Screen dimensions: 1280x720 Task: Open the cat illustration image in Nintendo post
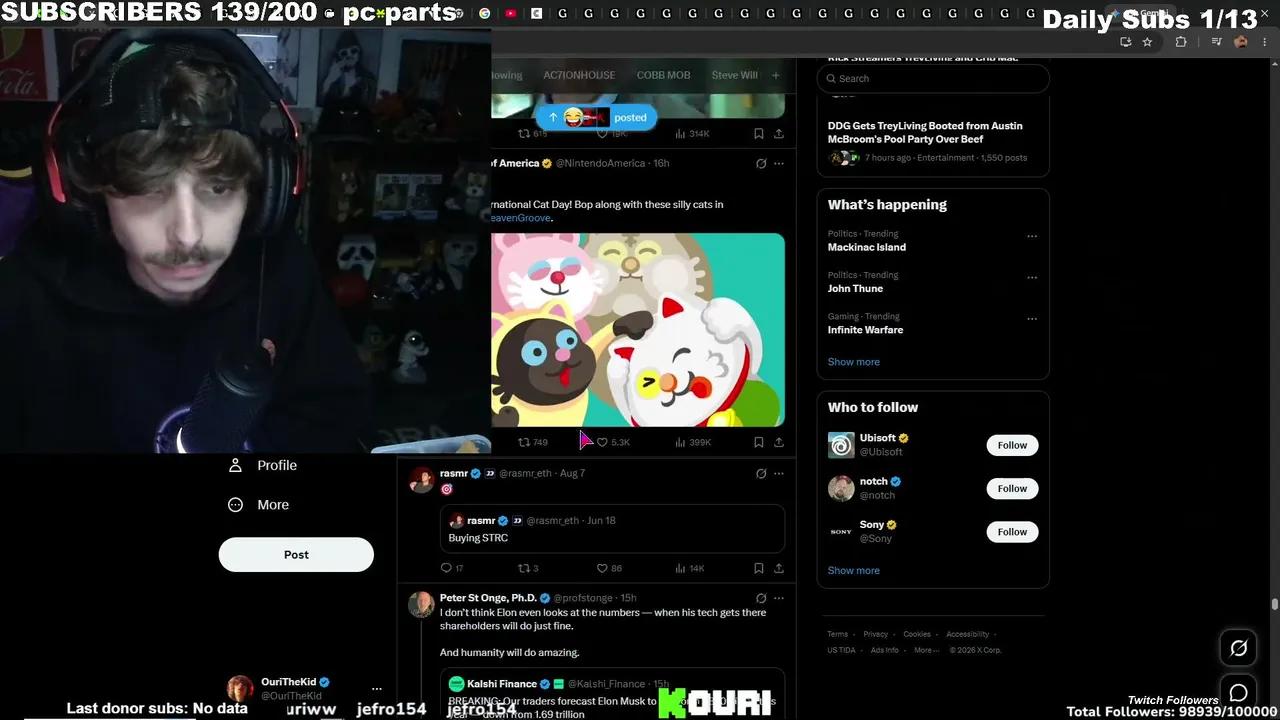[x=638, y=330]
